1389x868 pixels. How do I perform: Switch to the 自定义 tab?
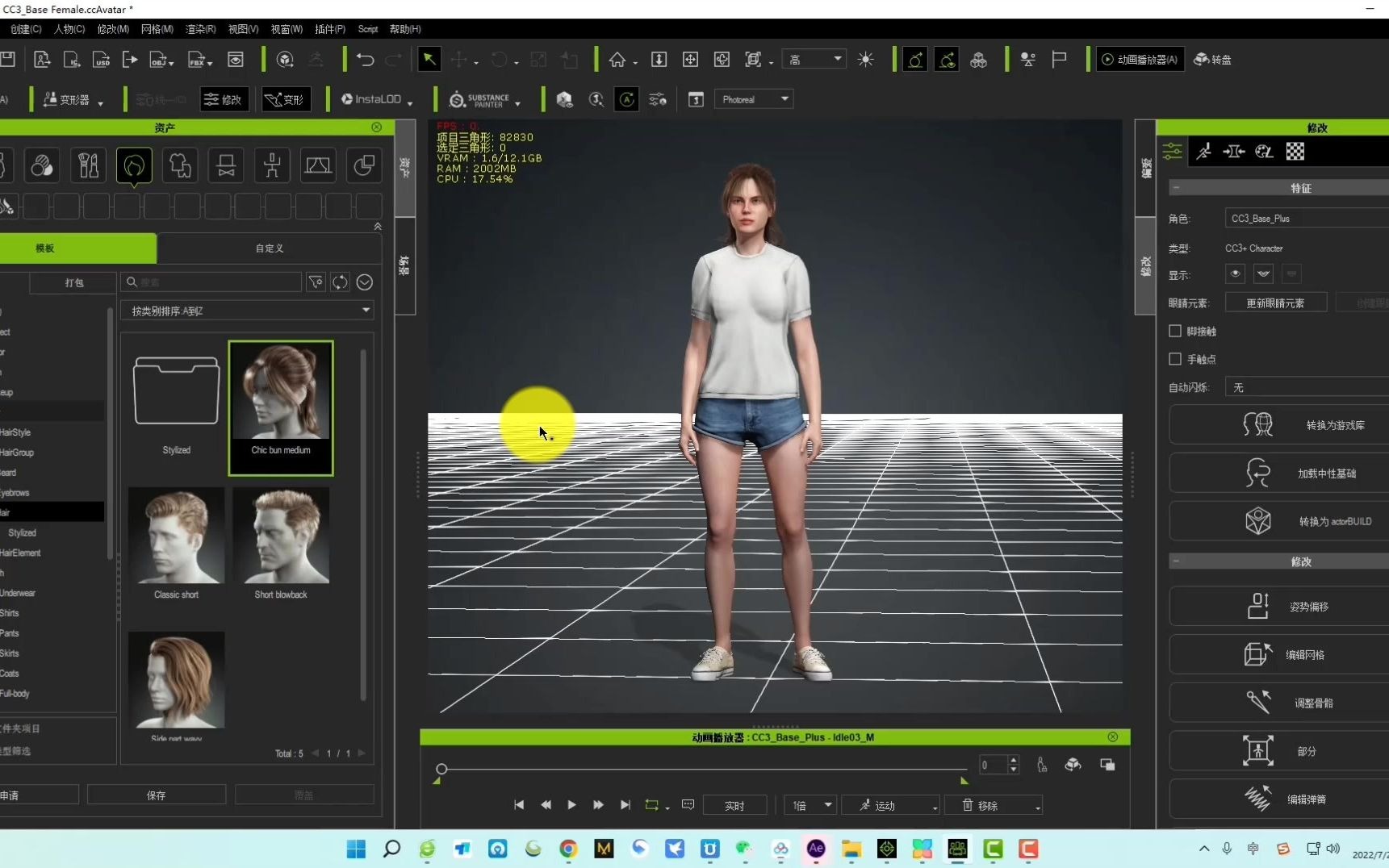click(270, 248)
